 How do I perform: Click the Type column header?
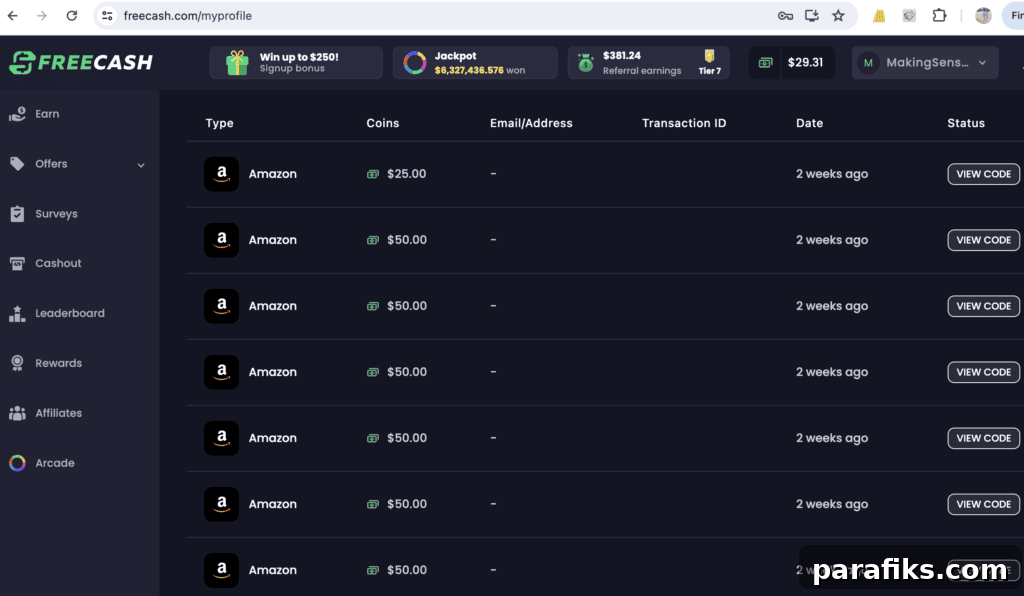[219, 123]
